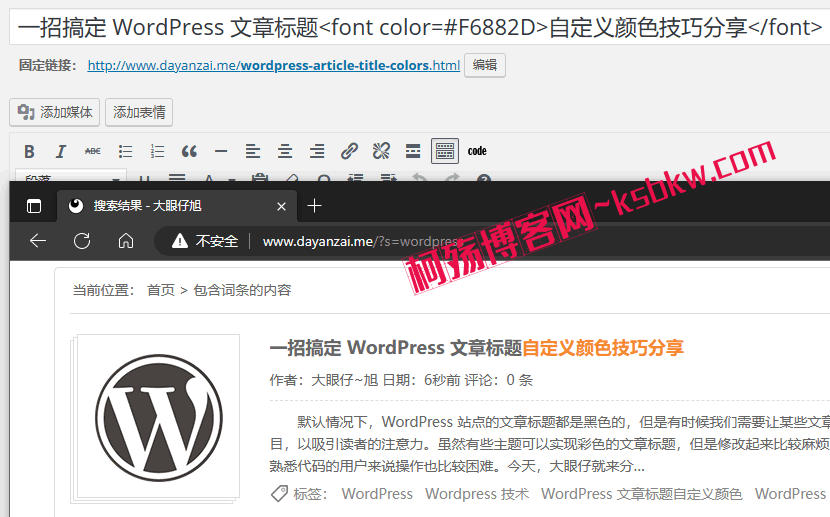This screenshot has width=830, height=517.
Task: Apply italic formatting in the editor
Action: coord(61,151)
